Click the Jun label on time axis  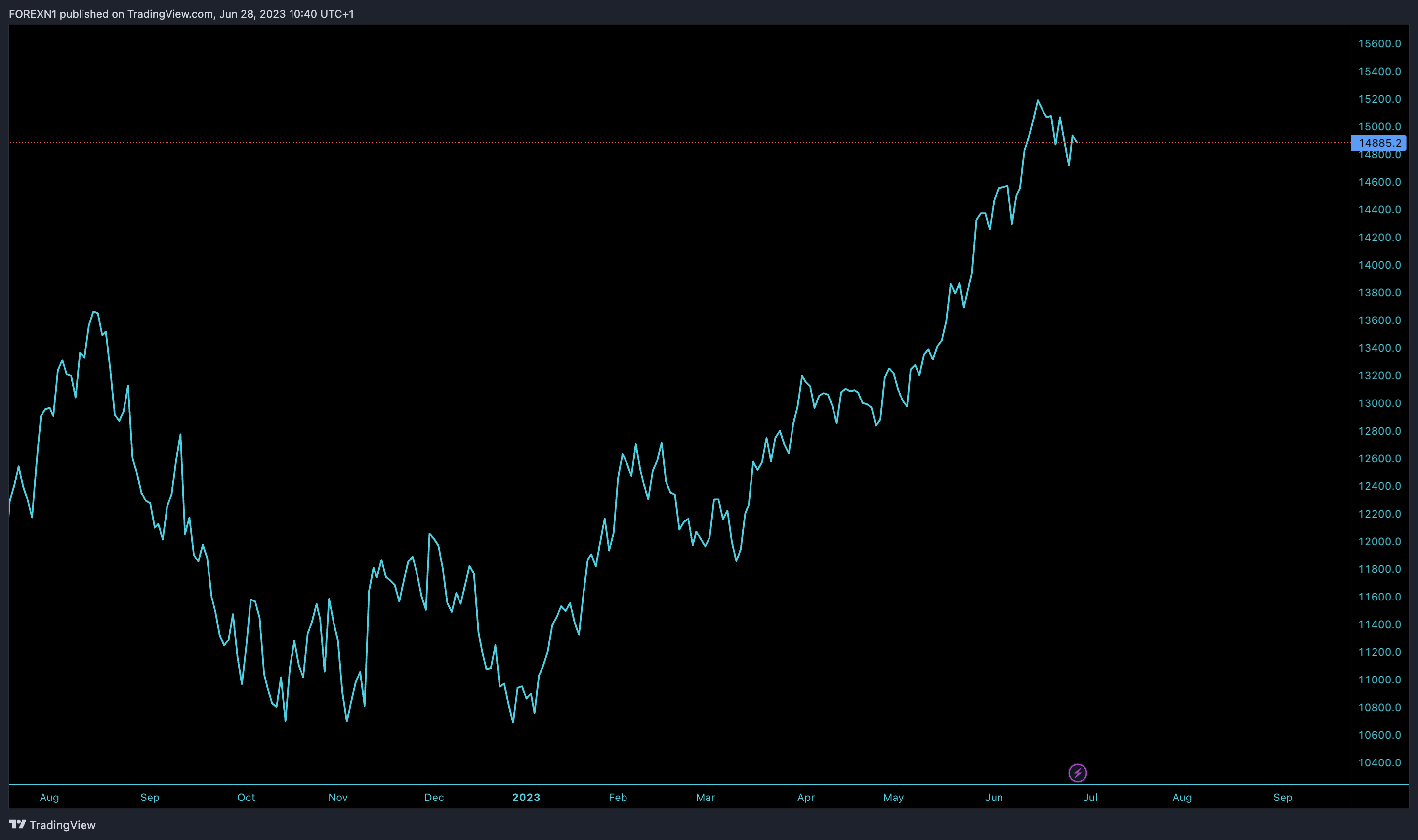(x=994, y=797)
